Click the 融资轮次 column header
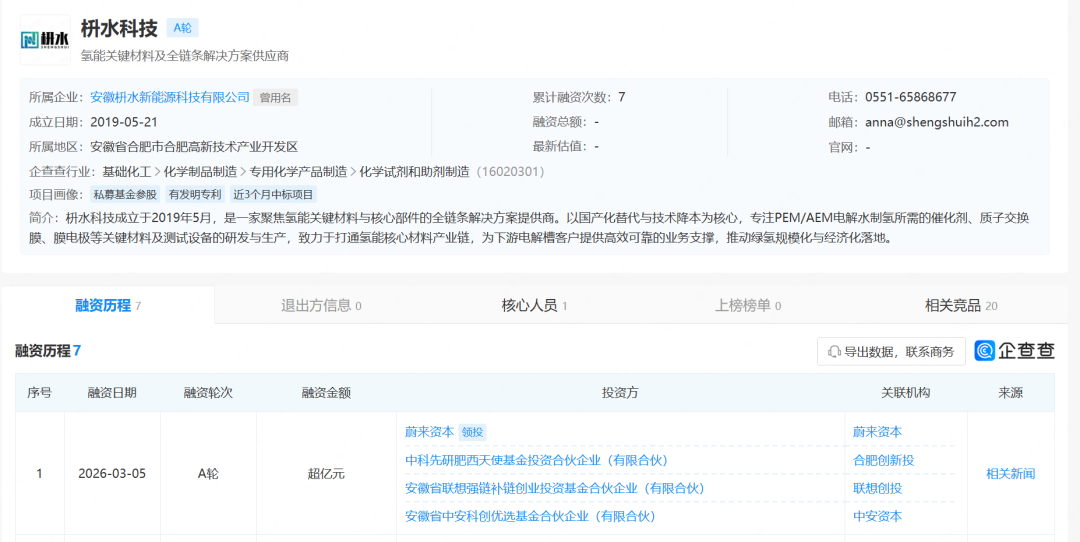 pyautogui.click(x=208, y=393)
